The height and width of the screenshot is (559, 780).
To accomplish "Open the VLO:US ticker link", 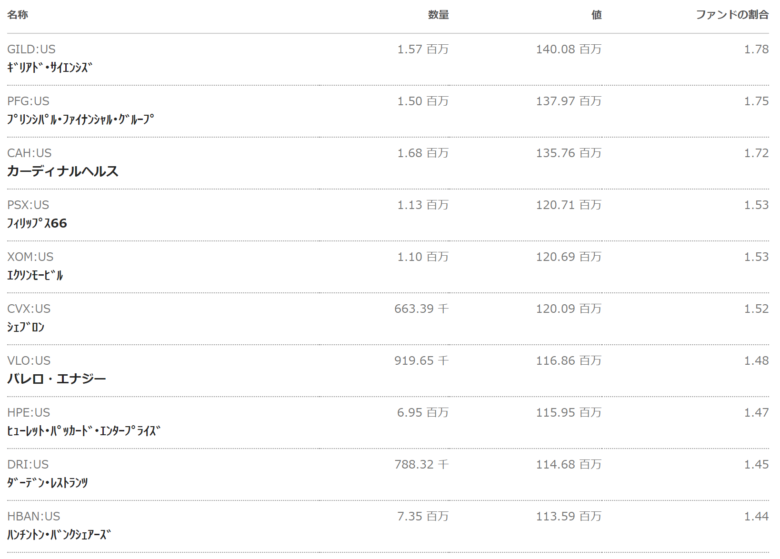I will point(28,361).
